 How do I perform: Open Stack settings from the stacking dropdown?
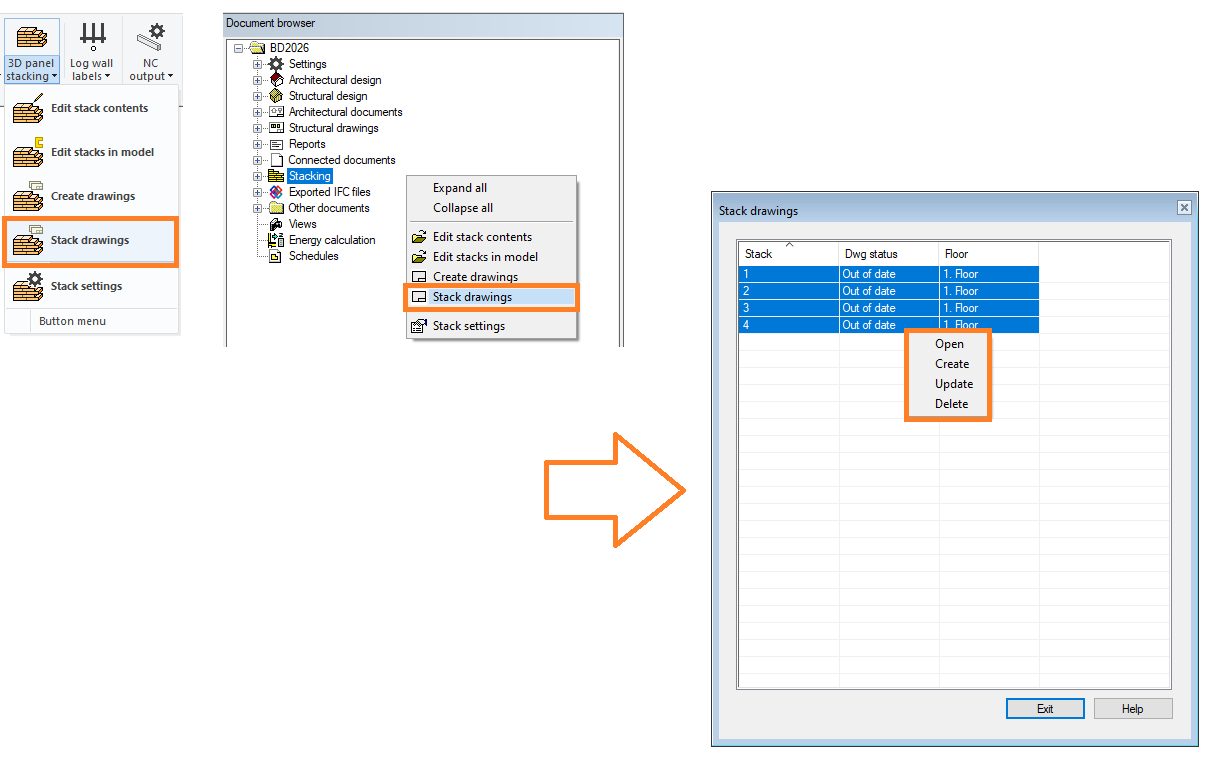[86, 286]
